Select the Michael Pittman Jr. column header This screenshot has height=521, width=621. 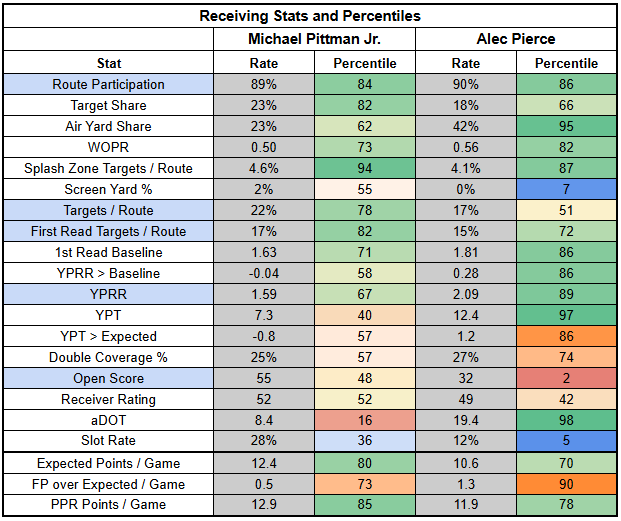tap(315, 38)
